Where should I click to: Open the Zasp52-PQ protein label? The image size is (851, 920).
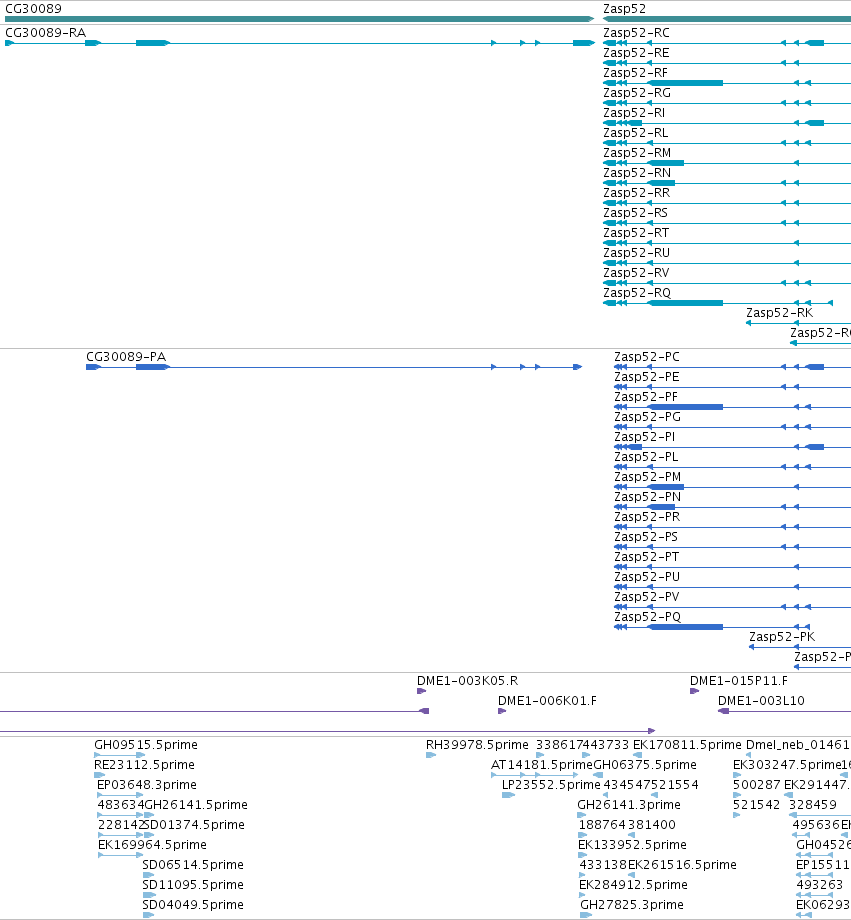647,616
